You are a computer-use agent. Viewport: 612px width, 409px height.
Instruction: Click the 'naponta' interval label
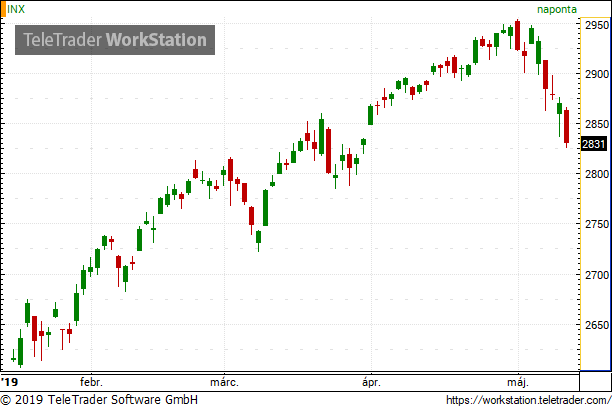coord(557,9)
